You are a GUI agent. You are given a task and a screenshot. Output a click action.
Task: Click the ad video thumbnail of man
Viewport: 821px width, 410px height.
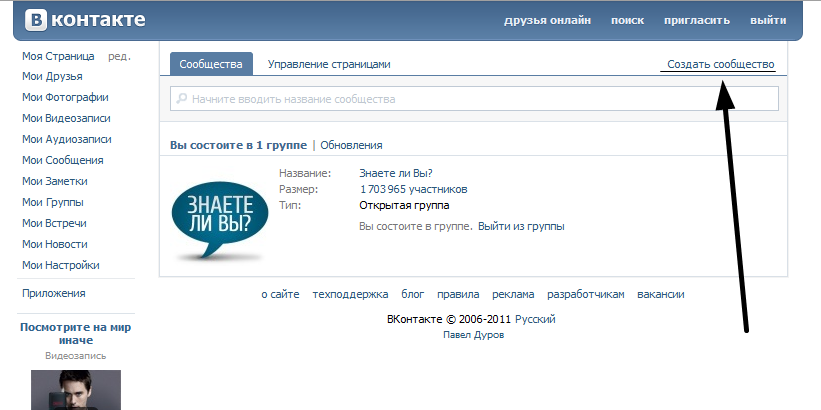click(76, 390)
